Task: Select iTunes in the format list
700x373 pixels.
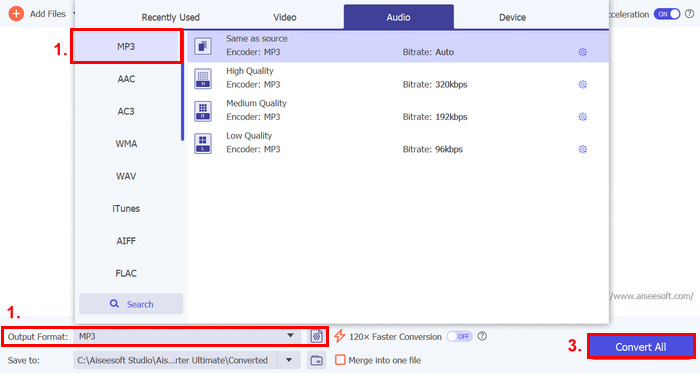Action: (x=126, y=208)
